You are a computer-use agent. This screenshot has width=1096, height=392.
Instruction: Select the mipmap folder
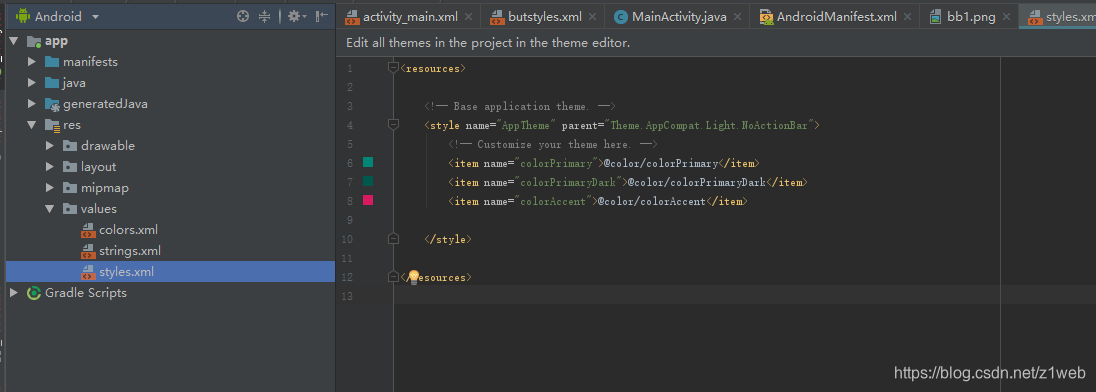[105, 188]
